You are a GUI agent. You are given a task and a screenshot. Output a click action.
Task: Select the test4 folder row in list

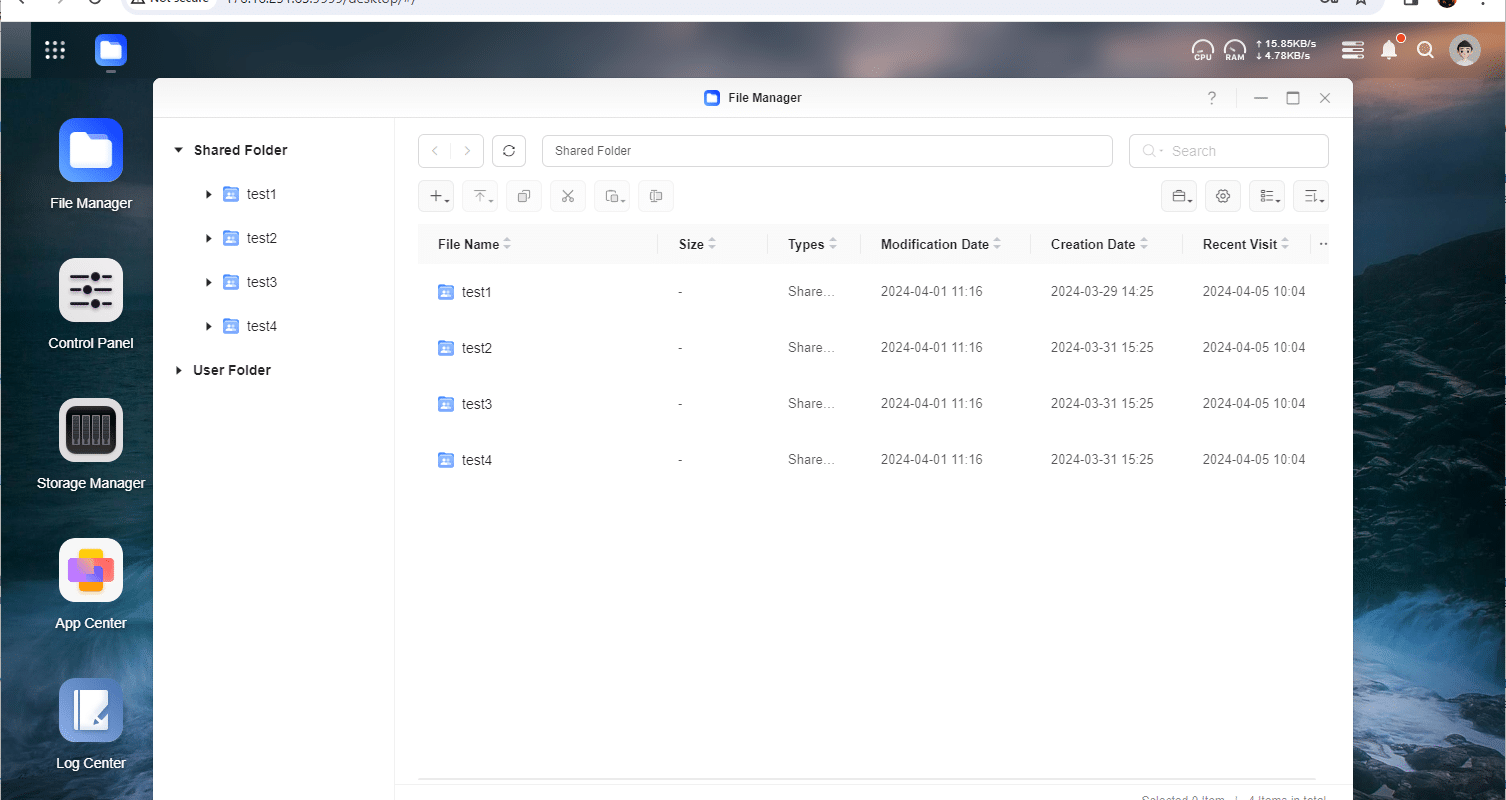coord(873,460)
